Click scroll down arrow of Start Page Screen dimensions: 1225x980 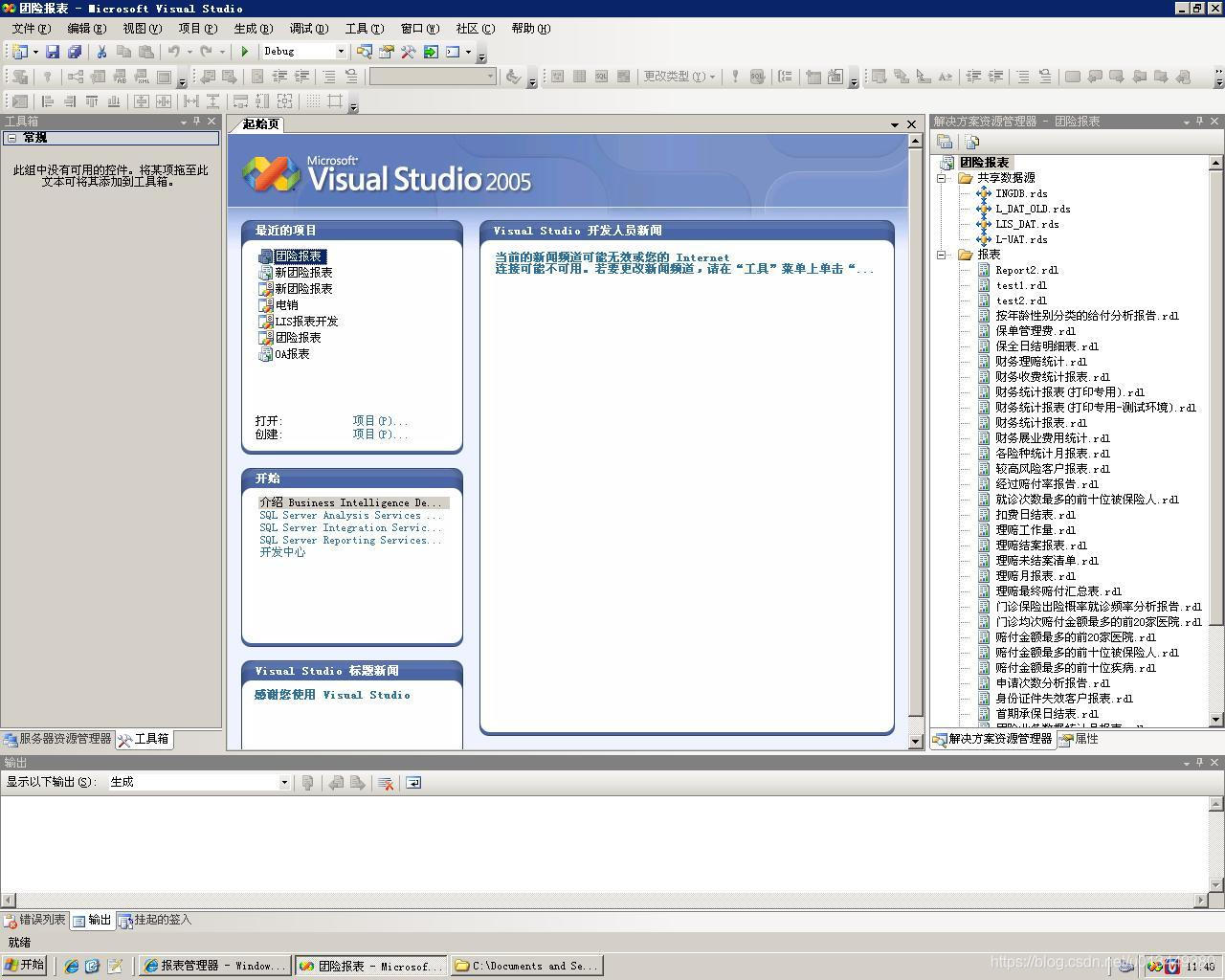[x=915, y=741]
